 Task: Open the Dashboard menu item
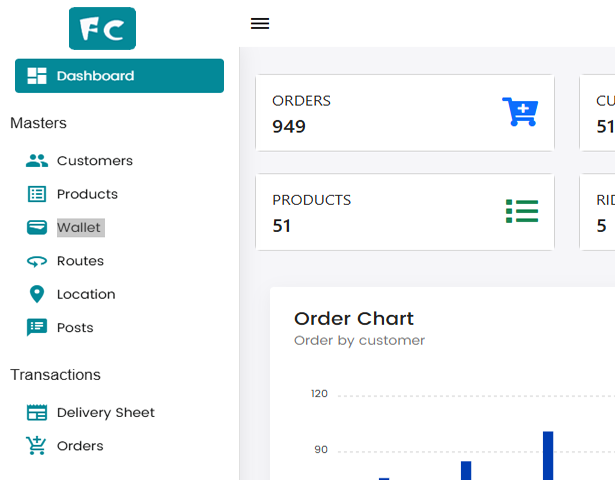(119, 76)
